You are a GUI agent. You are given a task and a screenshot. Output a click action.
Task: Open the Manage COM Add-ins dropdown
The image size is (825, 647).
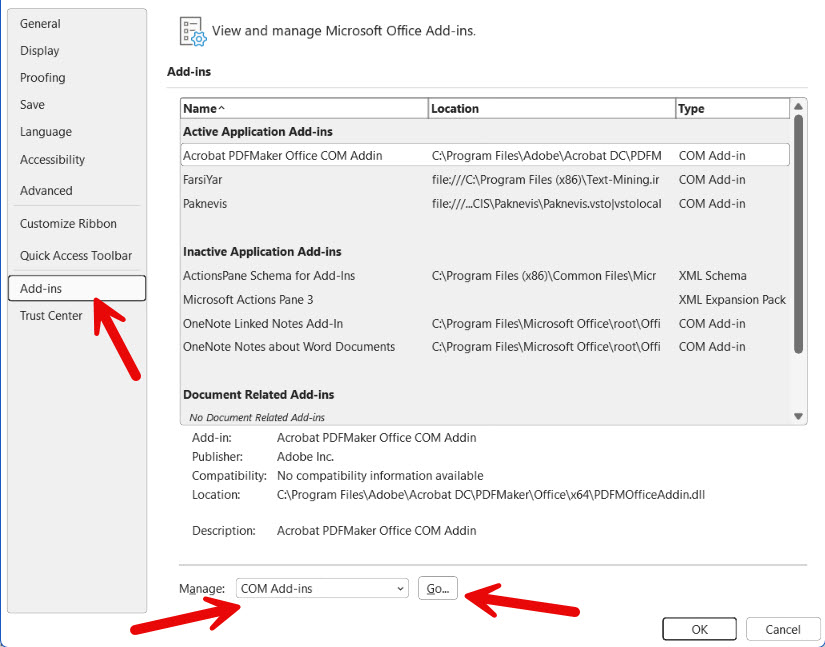(x=322, y=589)
